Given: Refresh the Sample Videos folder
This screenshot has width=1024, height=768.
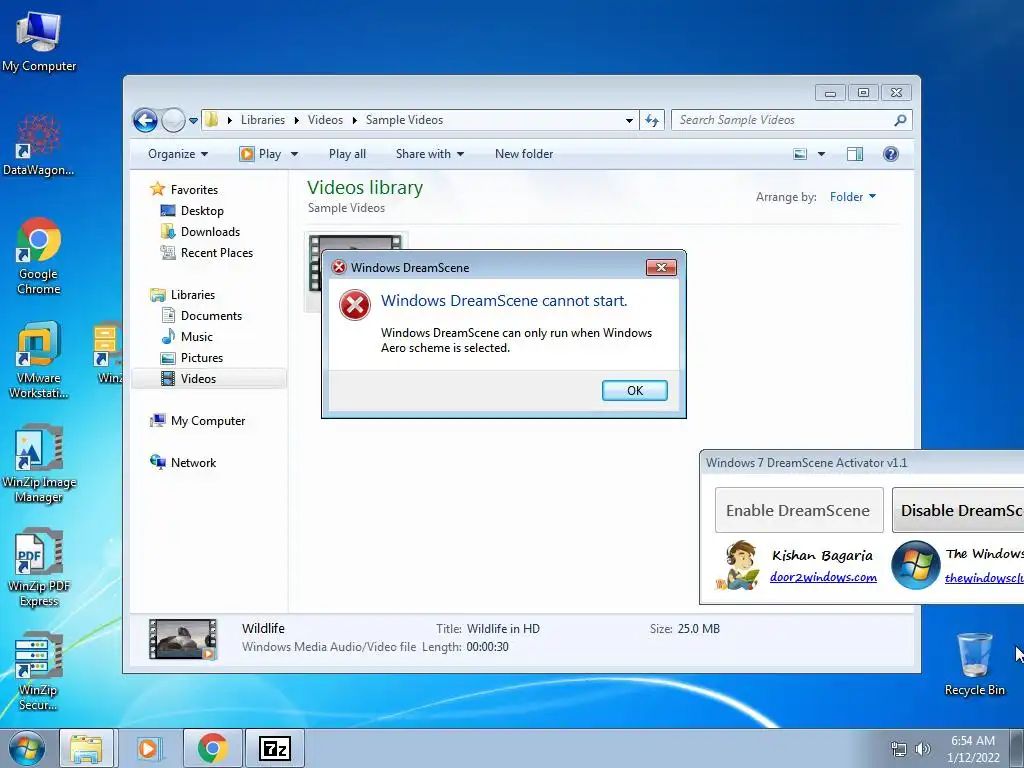Looking at the screenshot, I should (652, 120).
